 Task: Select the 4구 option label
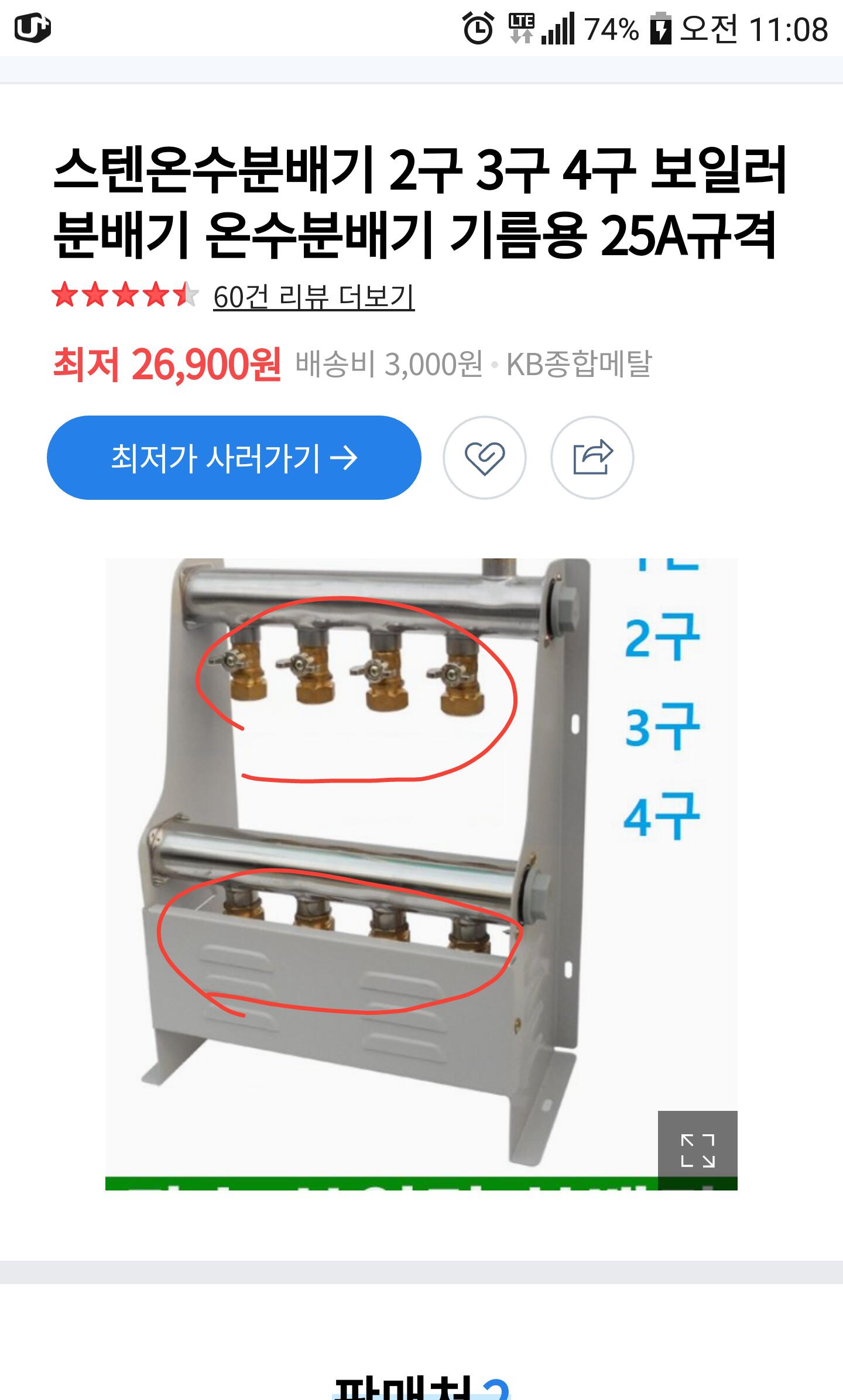(x=662, y=816)
